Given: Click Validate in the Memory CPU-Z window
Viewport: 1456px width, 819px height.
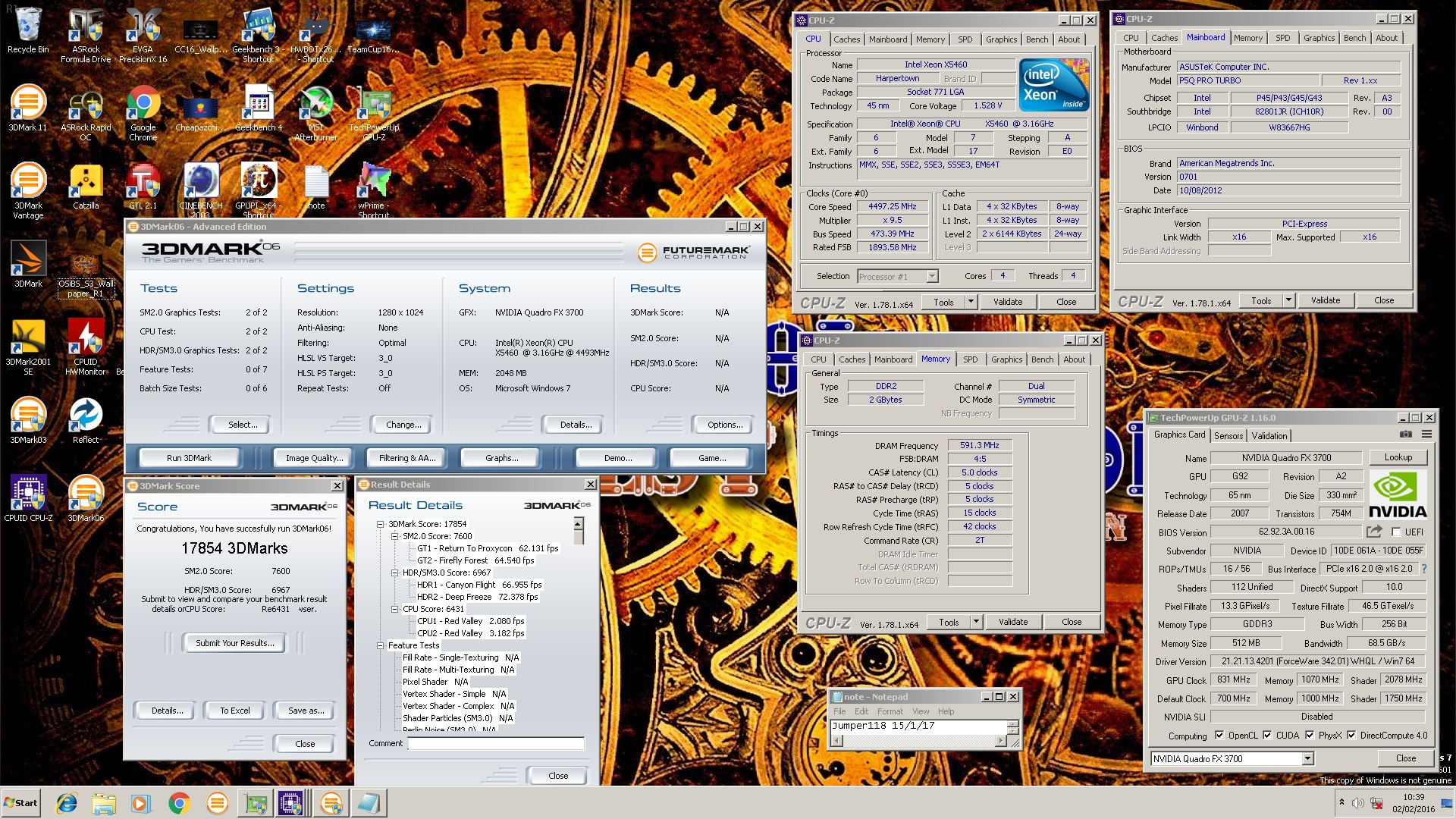Looking at the screenshot, I should [1012, 622].
